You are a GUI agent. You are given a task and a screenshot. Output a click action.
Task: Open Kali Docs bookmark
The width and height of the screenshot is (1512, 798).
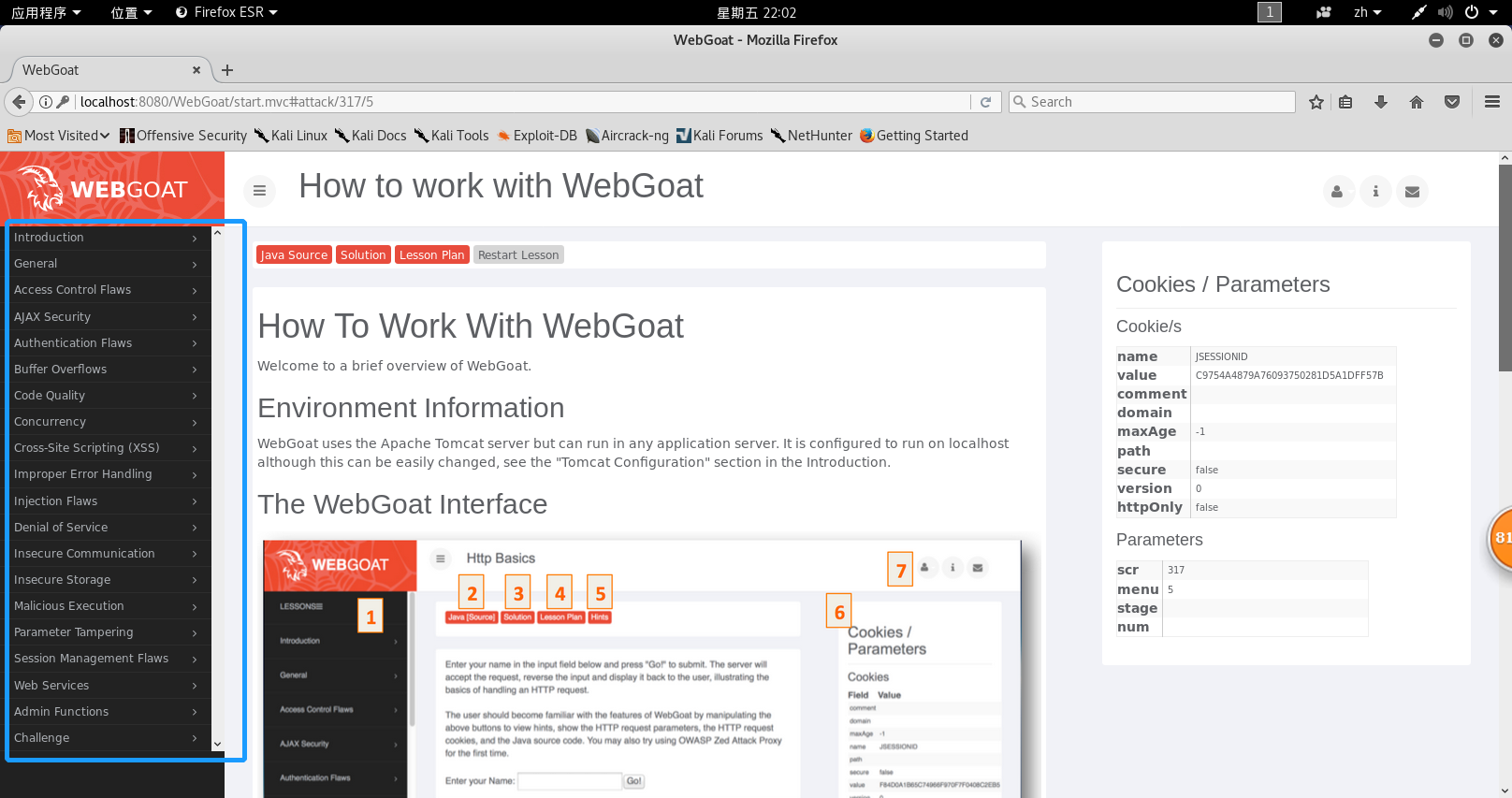point(371,136)
